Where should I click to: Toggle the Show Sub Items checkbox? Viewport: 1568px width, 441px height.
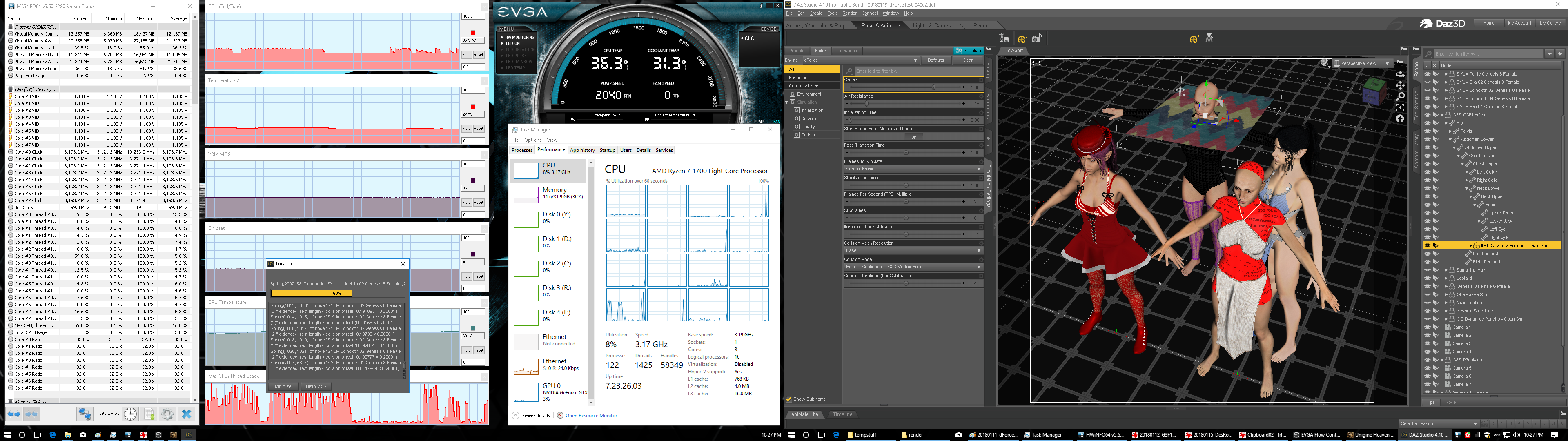[789, 399]
